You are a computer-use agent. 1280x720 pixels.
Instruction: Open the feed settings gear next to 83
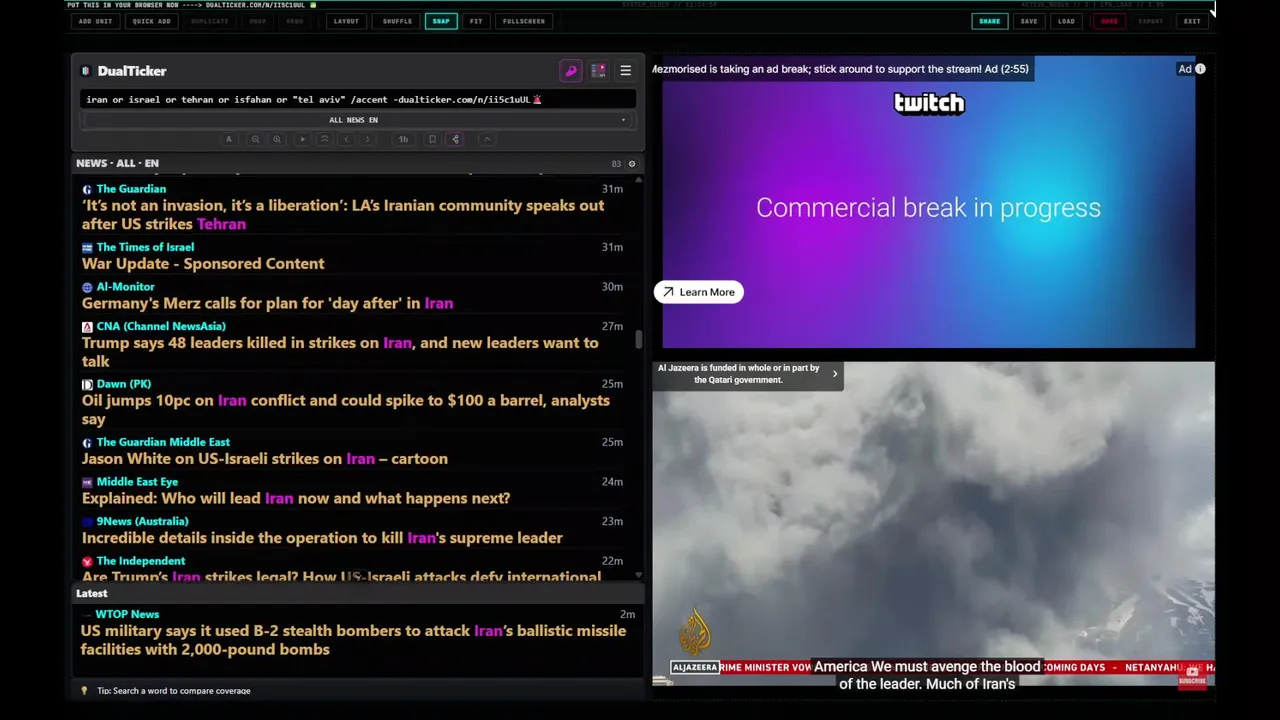[631, 163]
